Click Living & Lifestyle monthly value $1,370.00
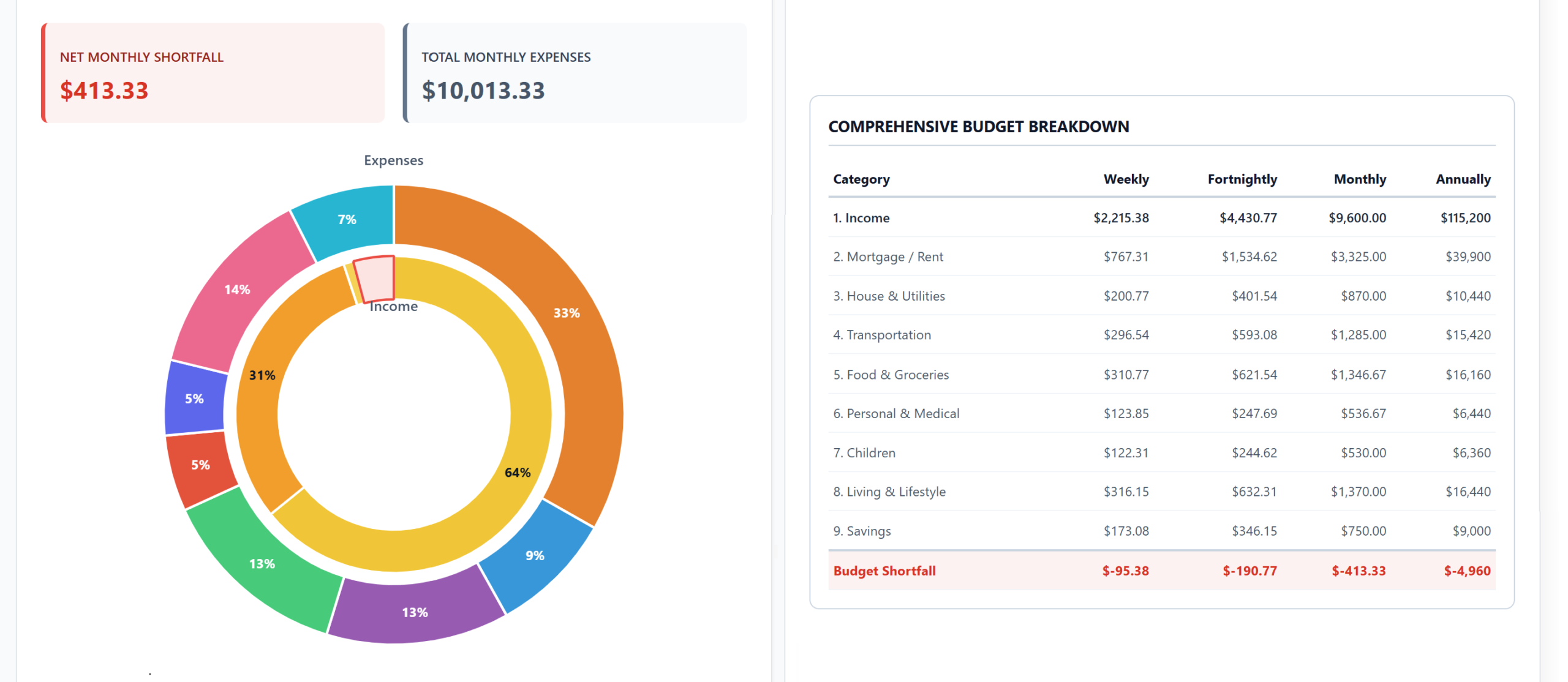Image resolution: width=1568 pixels, height=682 pixels. coord(1359,492)
